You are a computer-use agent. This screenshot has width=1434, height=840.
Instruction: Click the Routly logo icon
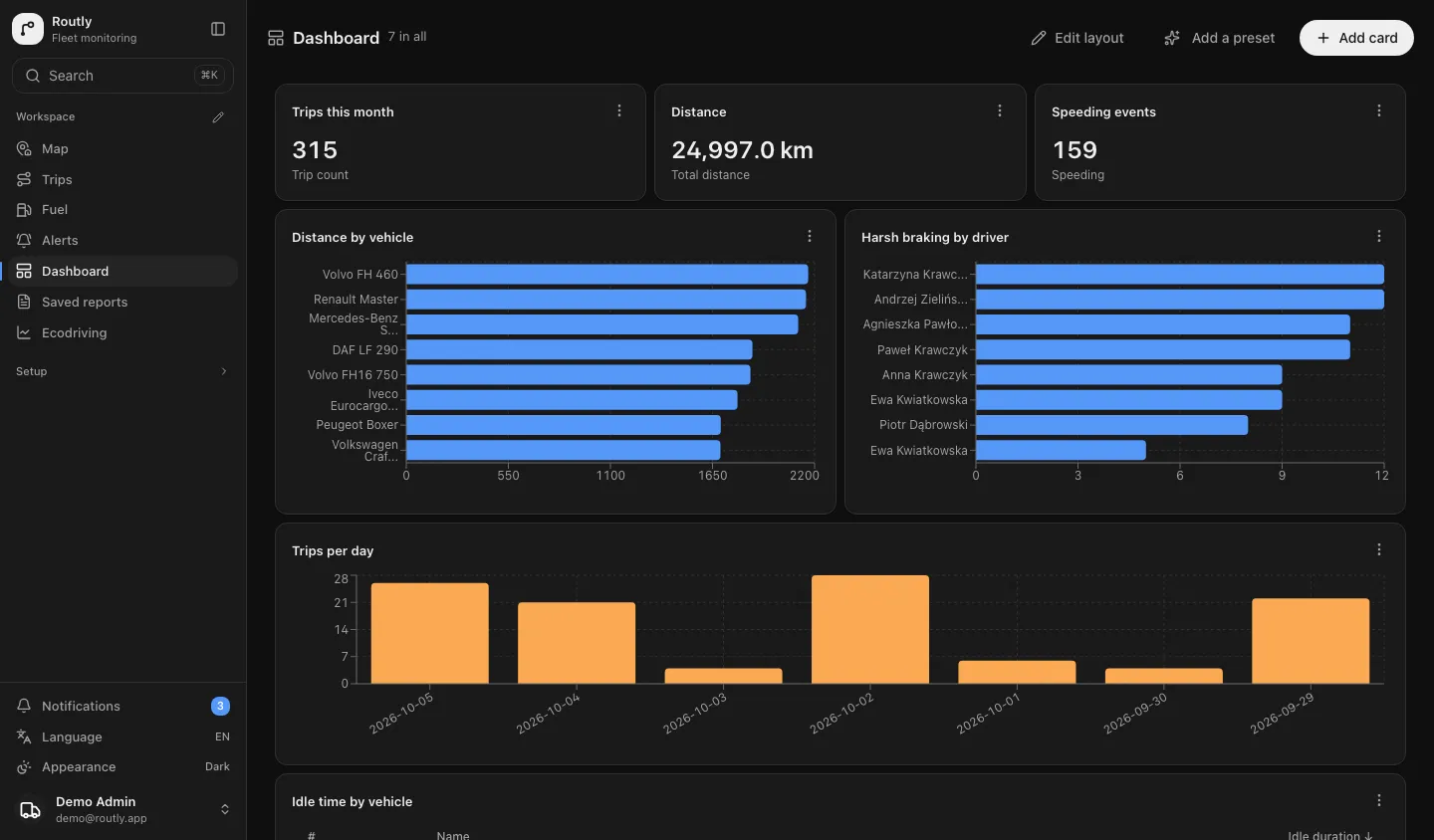click(x=28, y=29)
